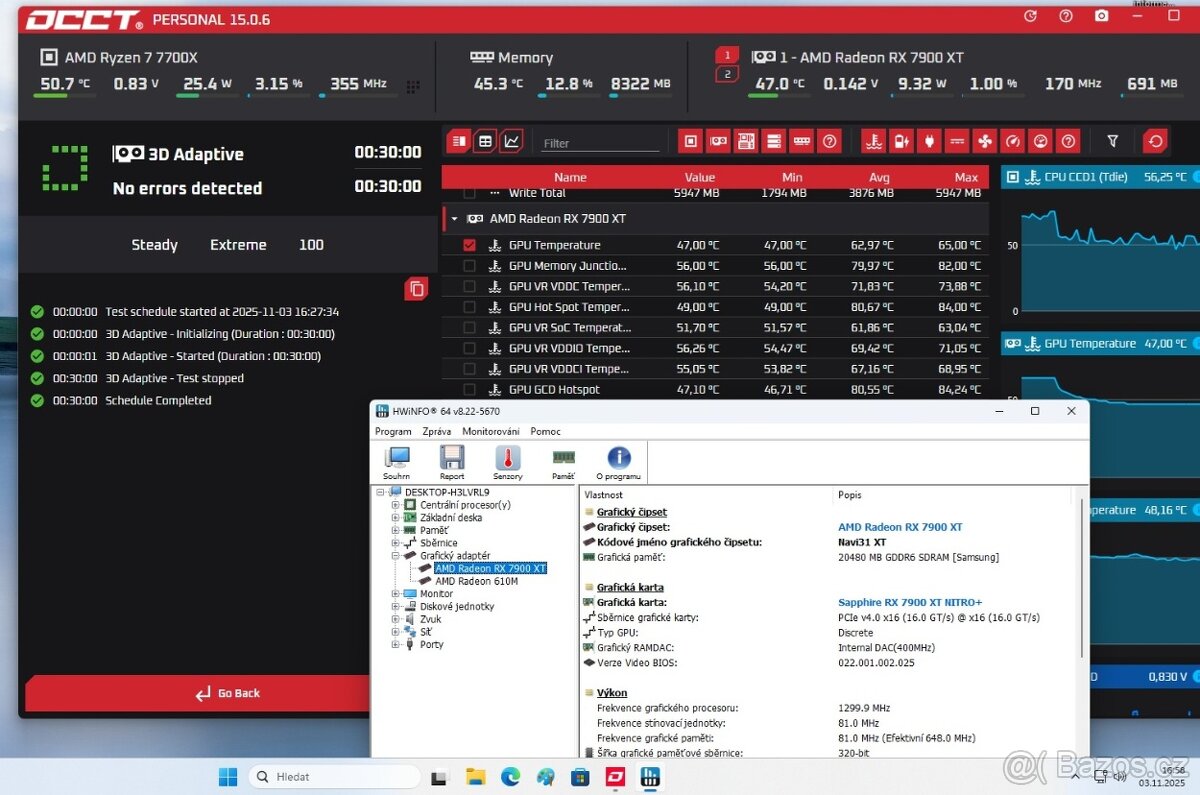1200x795 pixels.
Task: Switch OCCT monitoring to graph view
Action: point(511,141)
